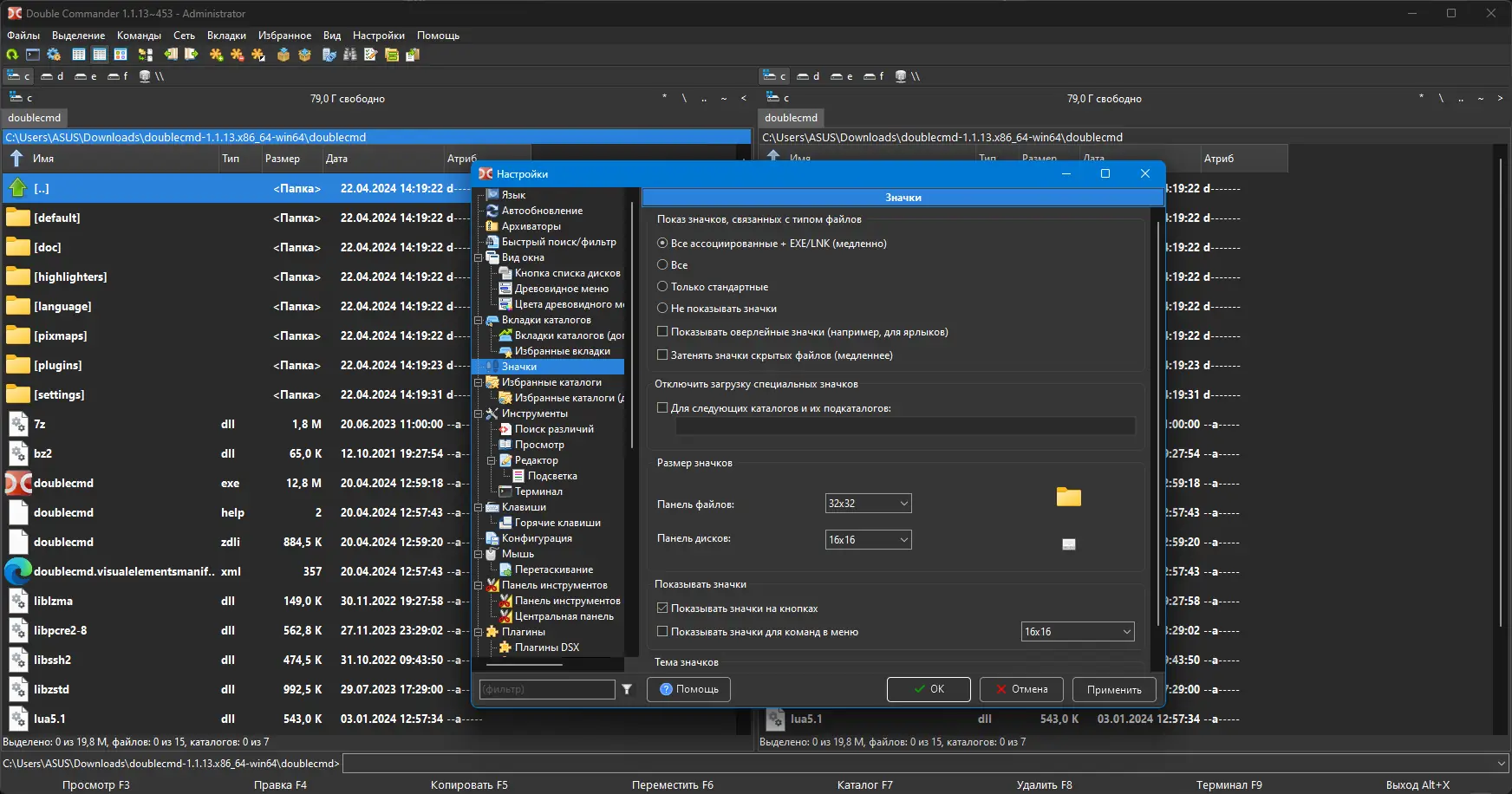
Task: Click the green Refresh icon in toolbar
Action: tap(12, 55)
